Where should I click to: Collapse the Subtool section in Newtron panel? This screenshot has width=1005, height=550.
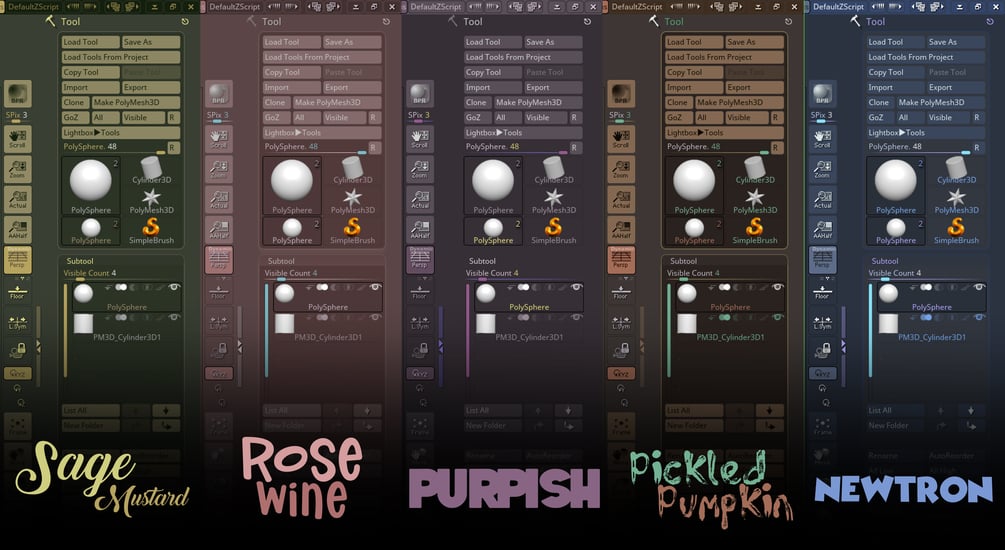(885, 261)
